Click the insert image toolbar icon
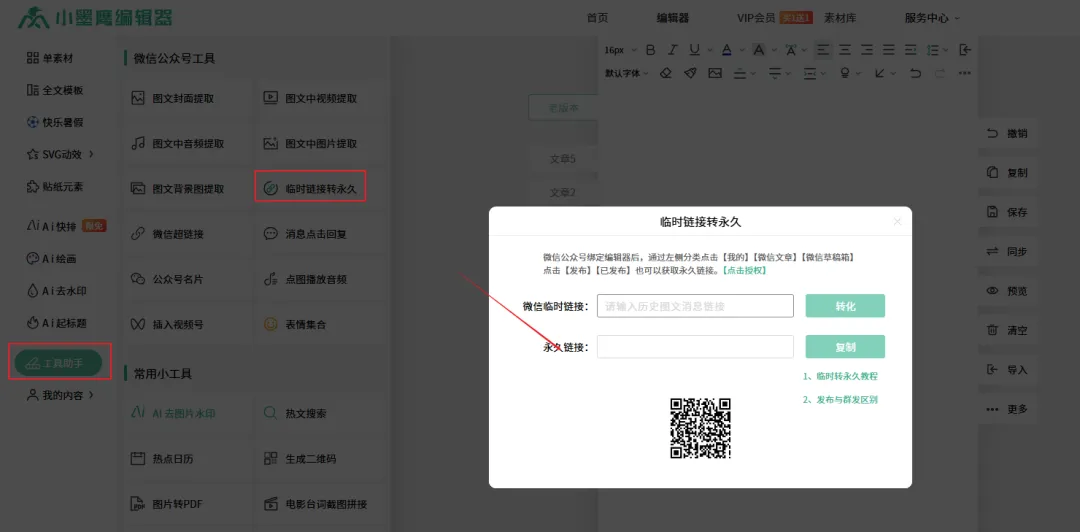The width and height of the screenshot is (1080, 532). pyautogui.click(x=715, y=72)
